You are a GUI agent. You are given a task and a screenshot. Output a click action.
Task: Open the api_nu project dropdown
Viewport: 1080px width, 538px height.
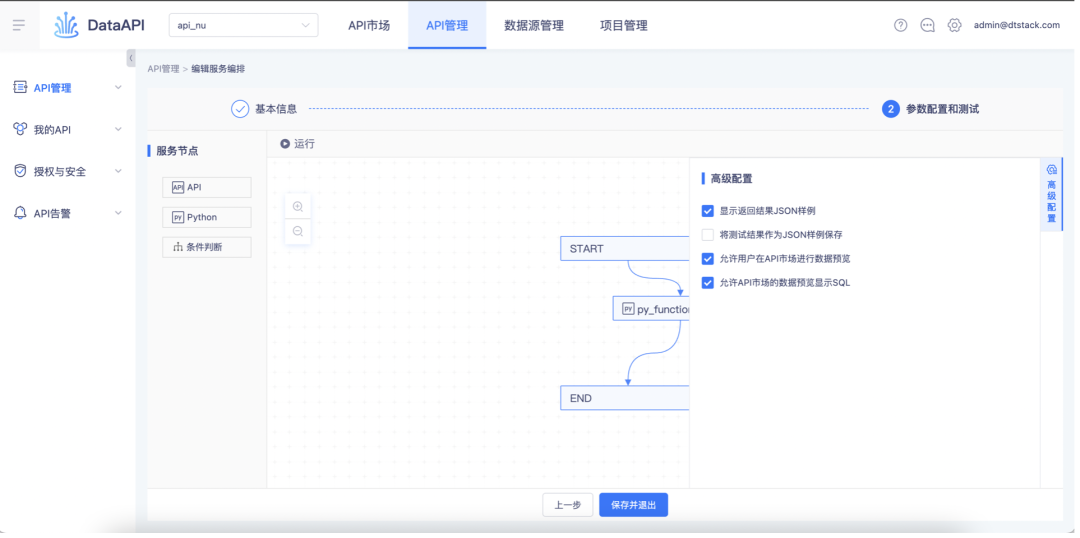tap(243, 25)
